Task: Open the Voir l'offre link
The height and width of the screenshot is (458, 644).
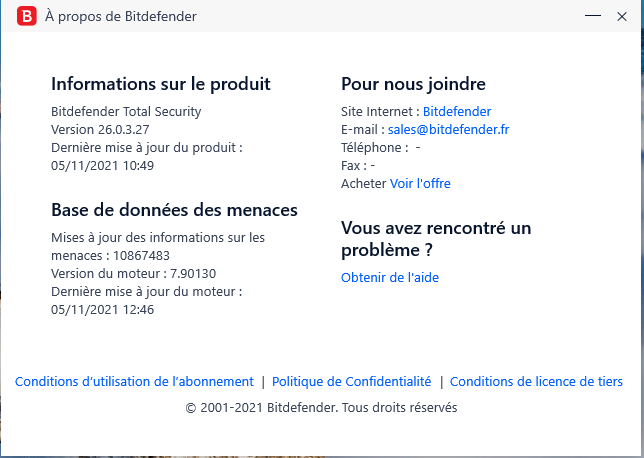Action: (420, 184)
